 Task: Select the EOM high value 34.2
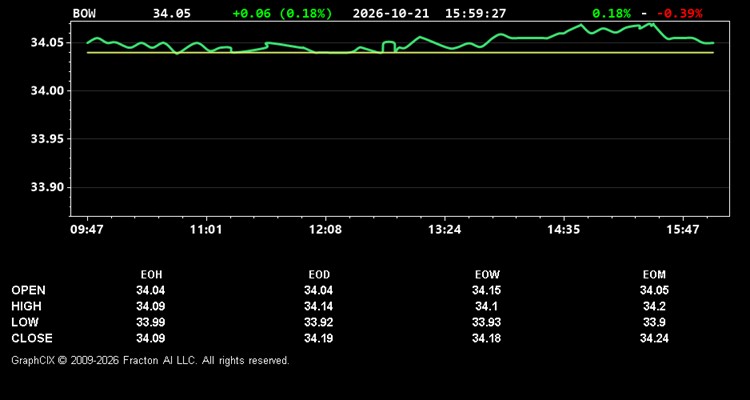(x=654, y=306)
